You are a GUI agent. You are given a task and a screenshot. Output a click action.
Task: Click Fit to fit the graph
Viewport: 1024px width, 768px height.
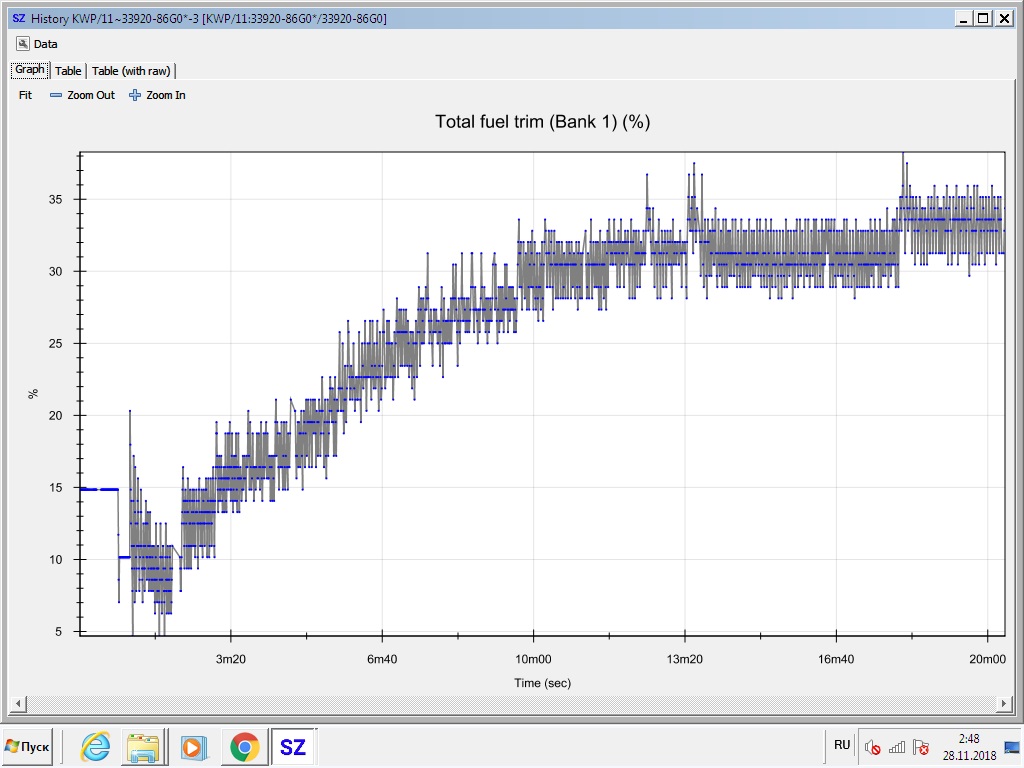(26, 95)
